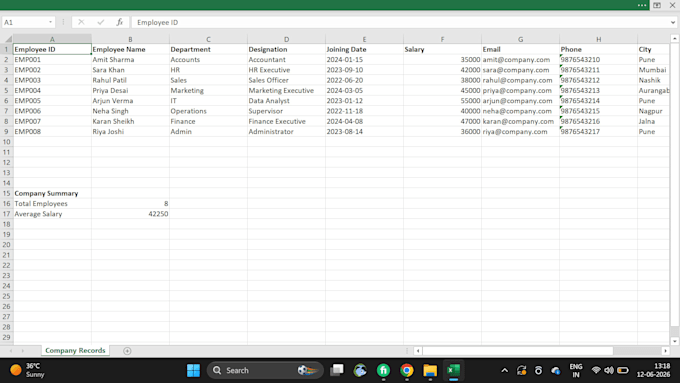Select column C header
680x383 pixels.
click(208, 39)
